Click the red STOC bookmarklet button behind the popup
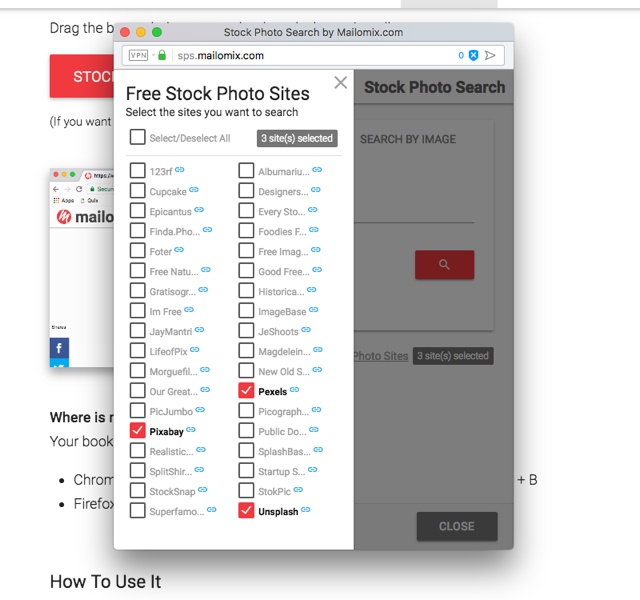This screenshot has width=640, height=600. 82,76
